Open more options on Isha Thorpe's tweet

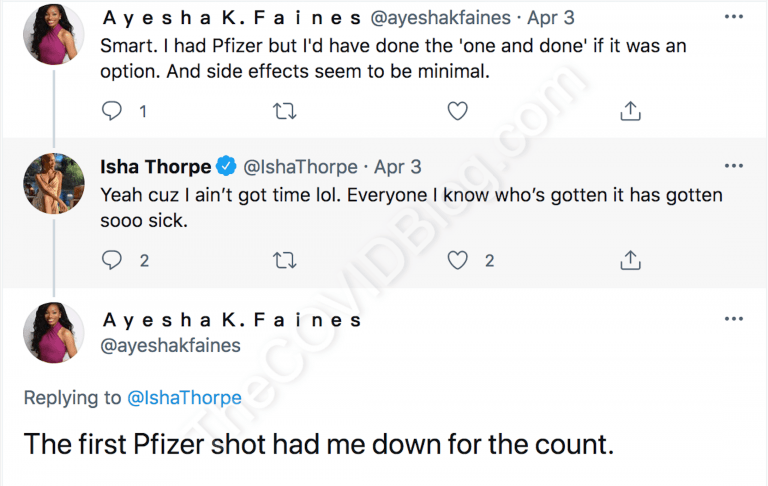(x=733, y=165)
